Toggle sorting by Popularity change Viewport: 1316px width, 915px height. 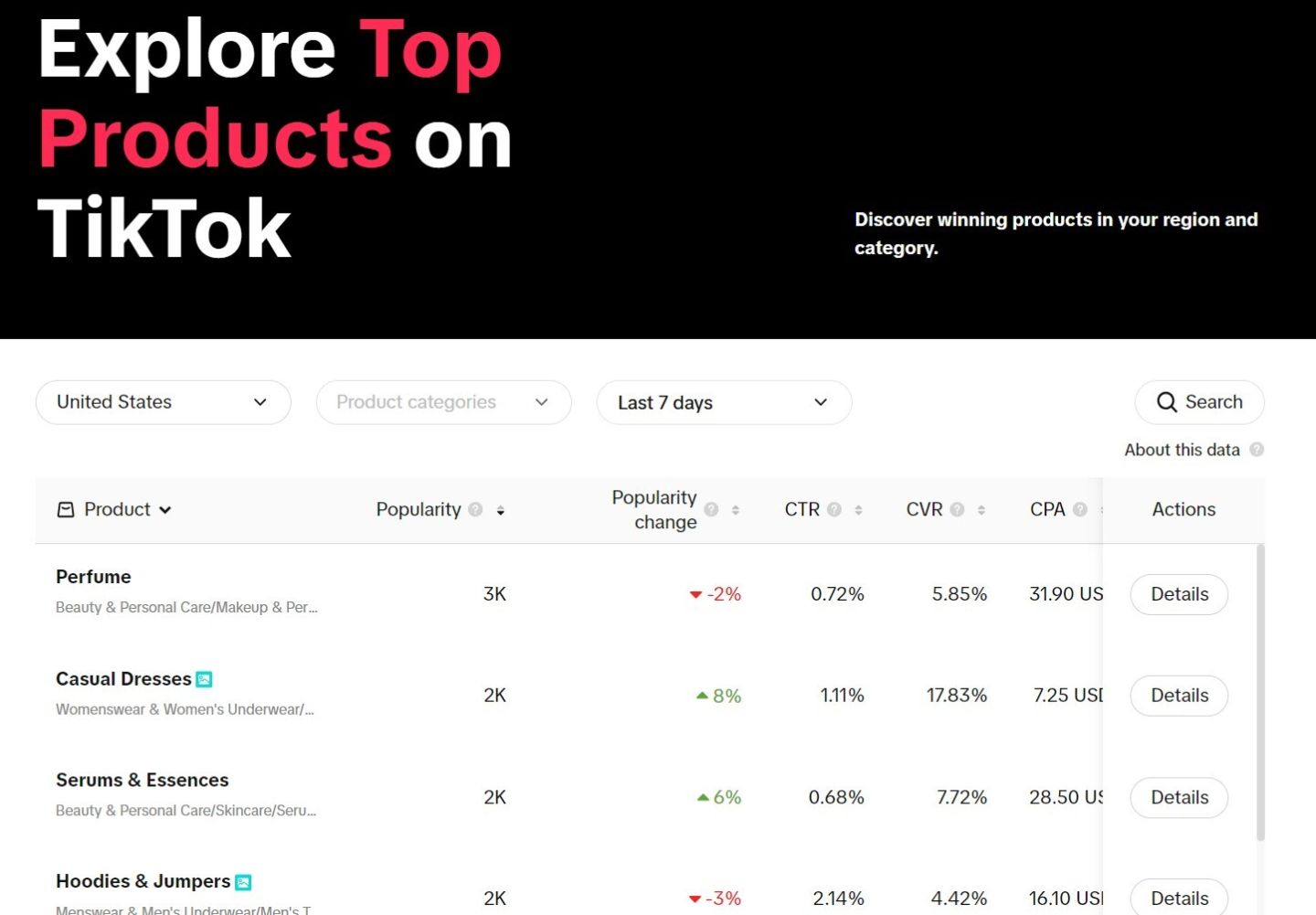point(736,510)
